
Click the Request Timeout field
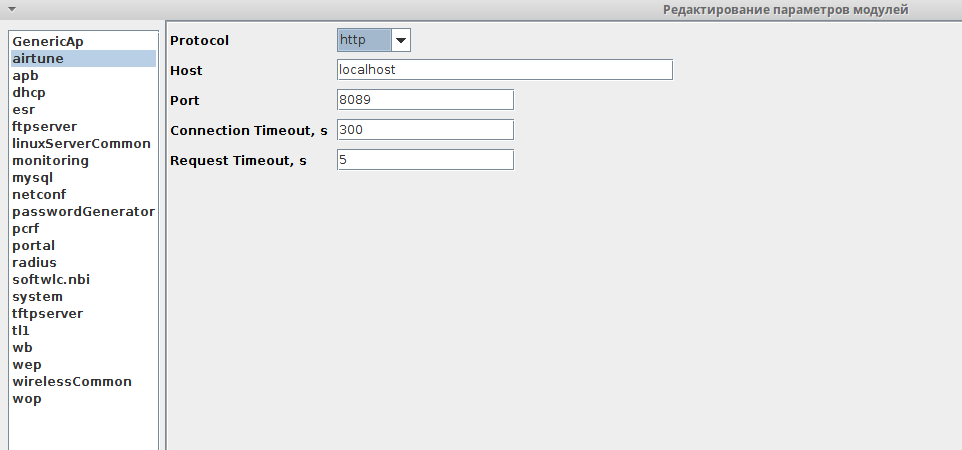coord(425,160)
